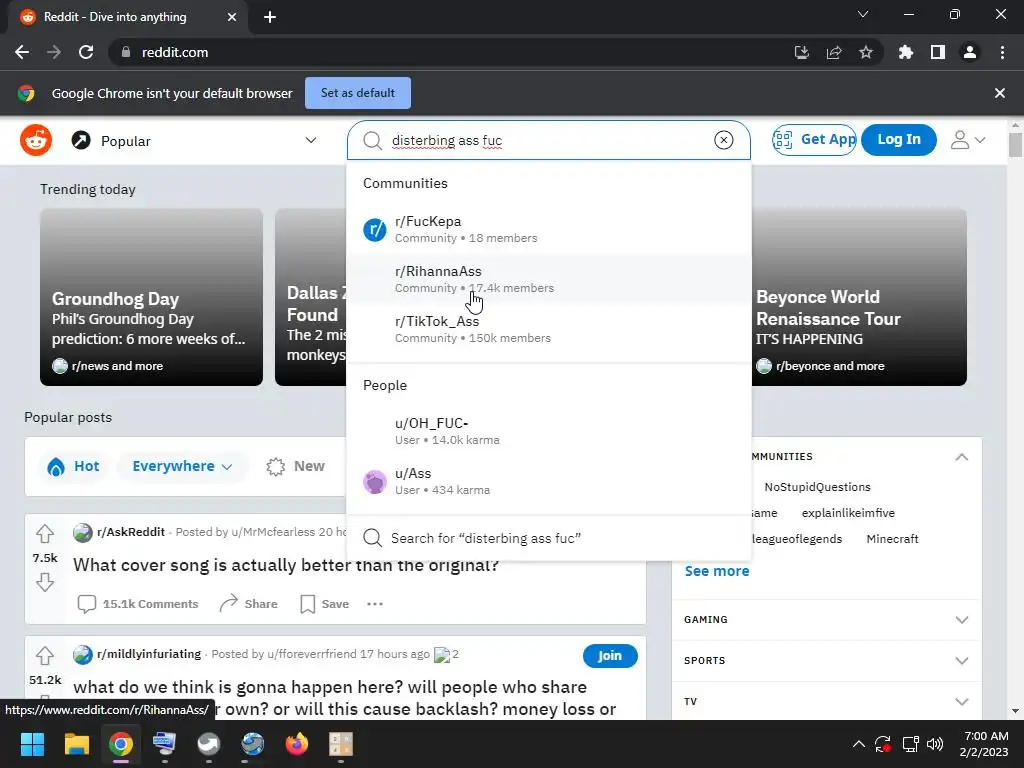Open the taskbar clock and date
Image resolution: width=1024 pixels, height=768 pixels.
pyautogui.click(x=984, y=744)
